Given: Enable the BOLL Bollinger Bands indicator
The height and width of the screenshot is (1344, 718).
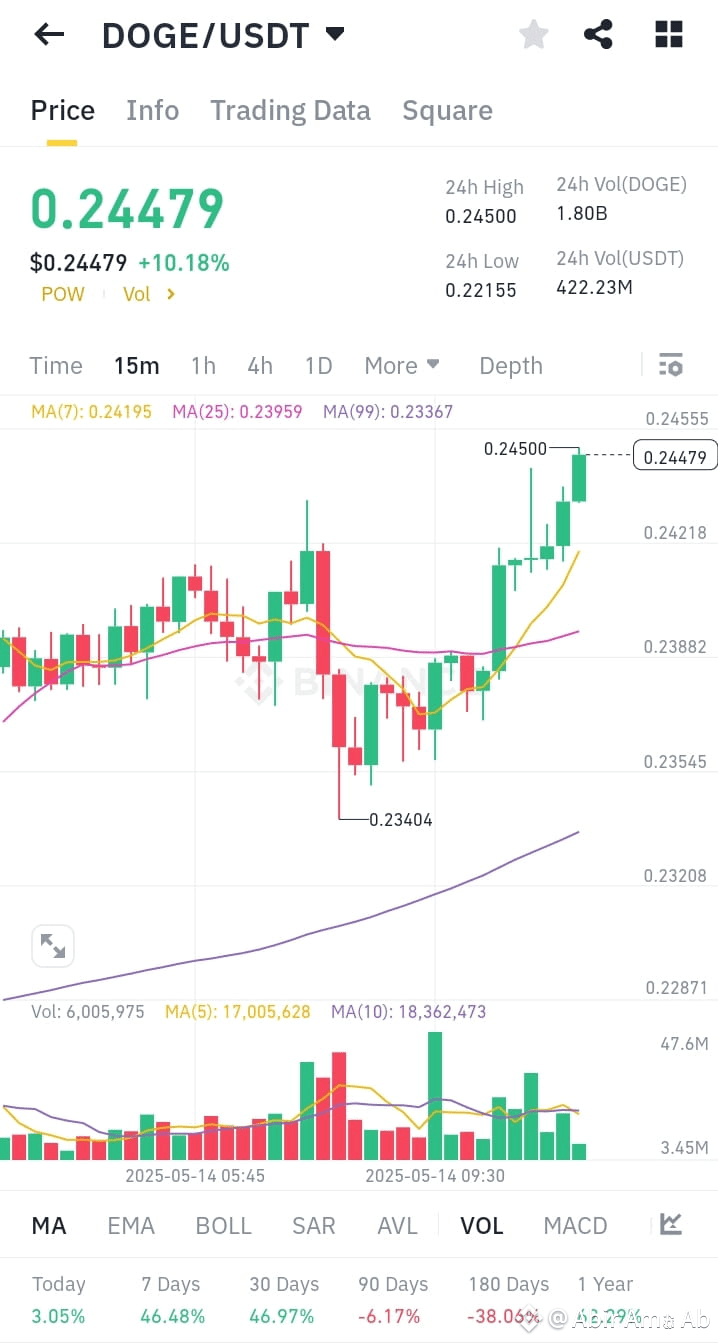Looking at the screenshot, I should [x=223, y=1225].
